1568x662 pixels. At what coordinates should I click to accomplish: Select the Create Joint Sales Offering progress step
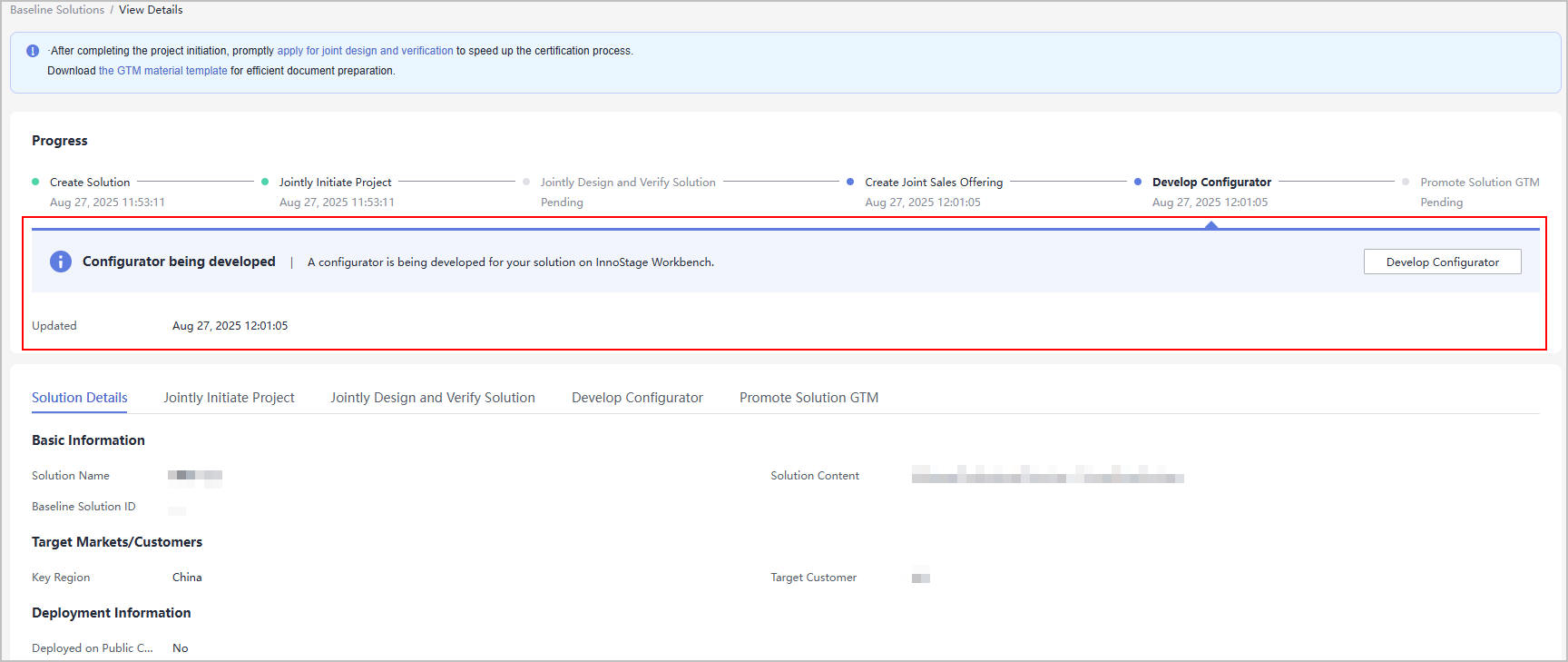(934, 183)
